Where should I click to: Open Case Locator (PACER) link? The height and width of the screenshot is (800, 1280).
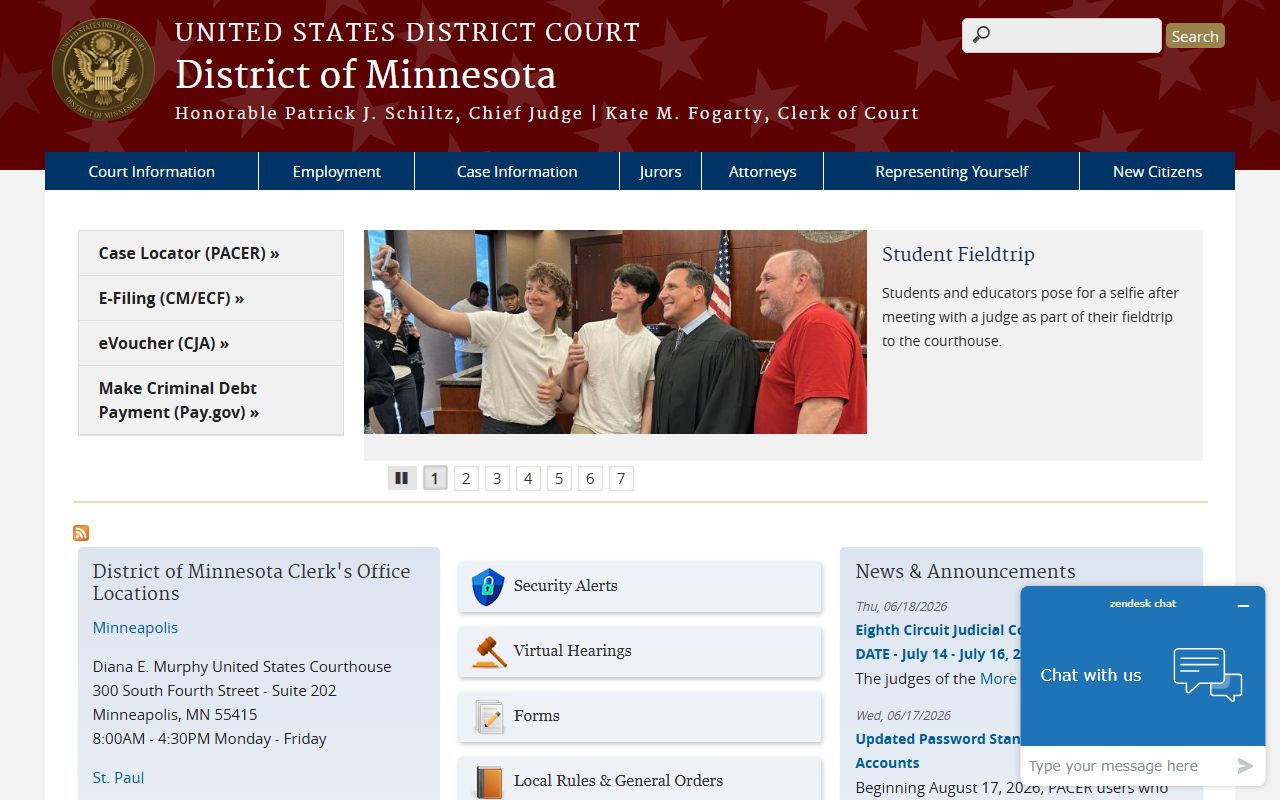(211, 253)
